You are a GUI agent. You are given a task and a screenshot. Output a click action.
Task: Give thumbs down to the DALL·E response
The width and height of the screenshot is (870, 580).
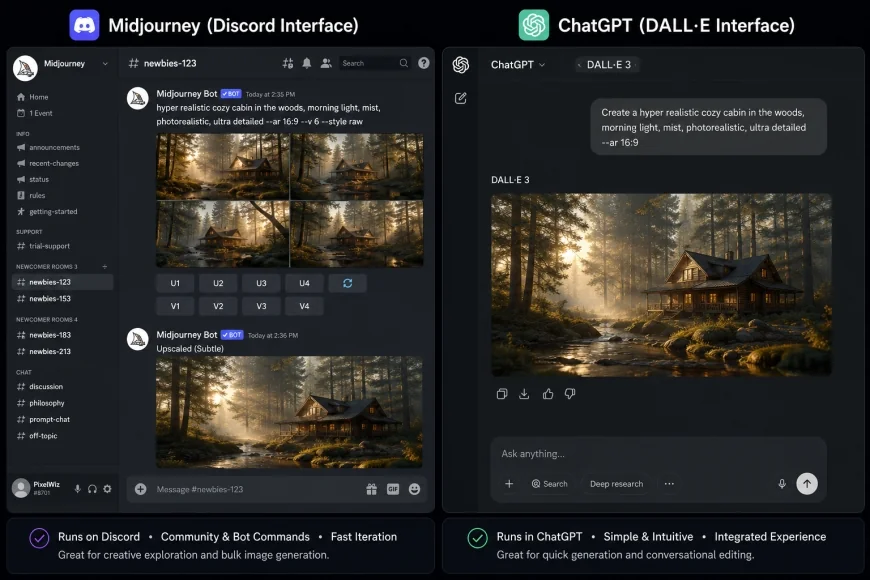[x=570, y=394]
